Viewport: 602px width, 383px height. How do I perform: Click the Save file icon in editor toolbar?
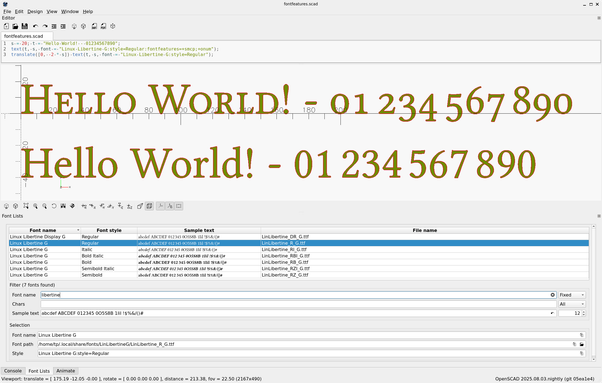pos(25,26)
